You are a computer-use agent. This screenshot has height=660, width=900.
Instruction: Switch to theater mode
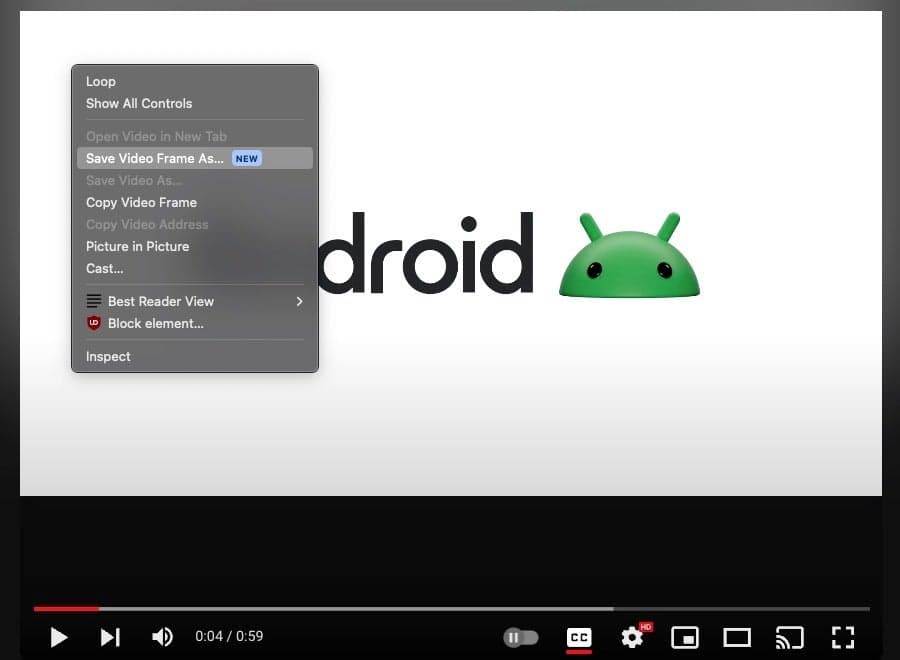coord(737,637)
